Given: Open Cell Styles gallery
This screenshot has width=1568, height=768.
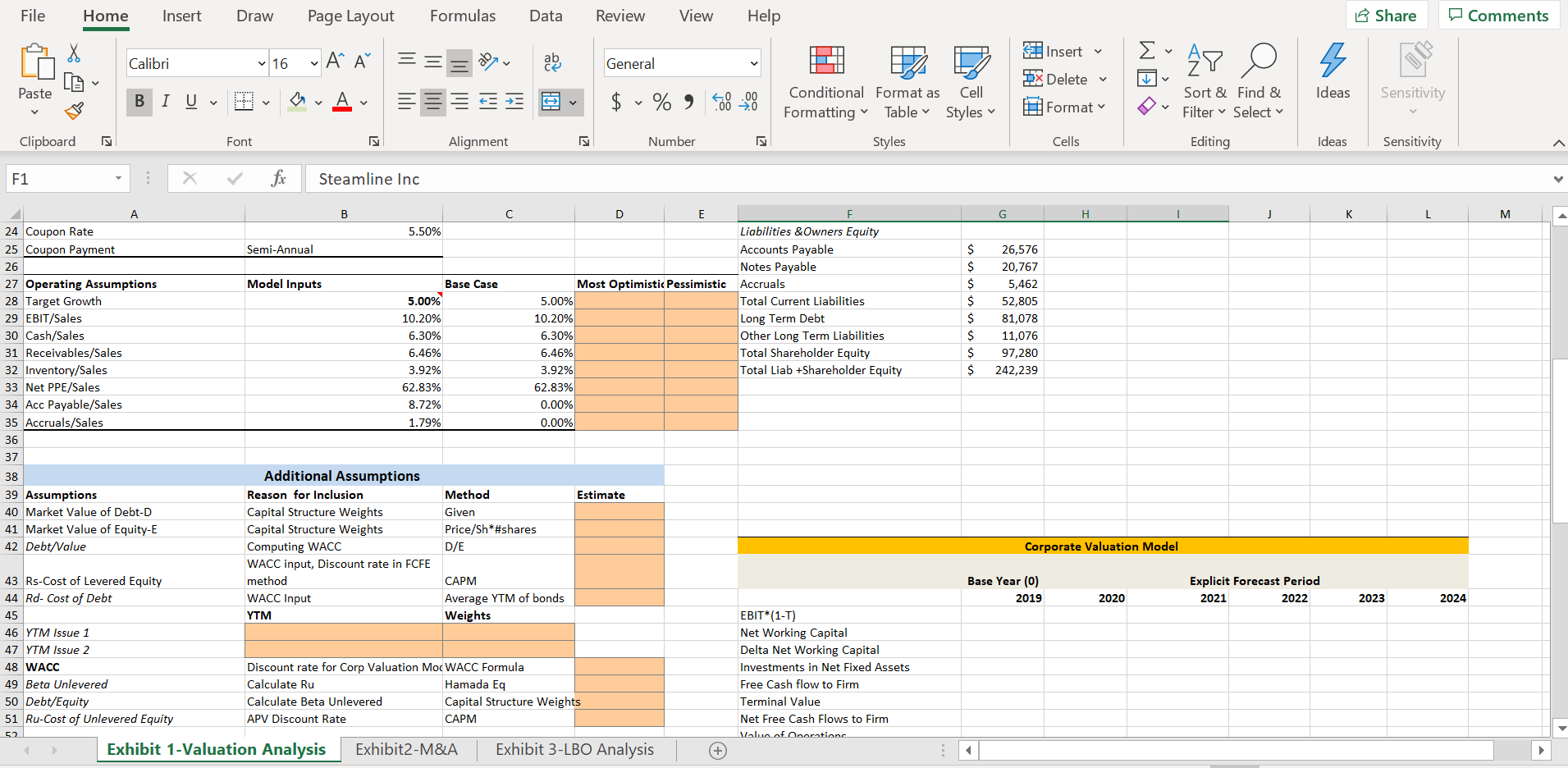Looking at the screenshot, I should 970,82.
